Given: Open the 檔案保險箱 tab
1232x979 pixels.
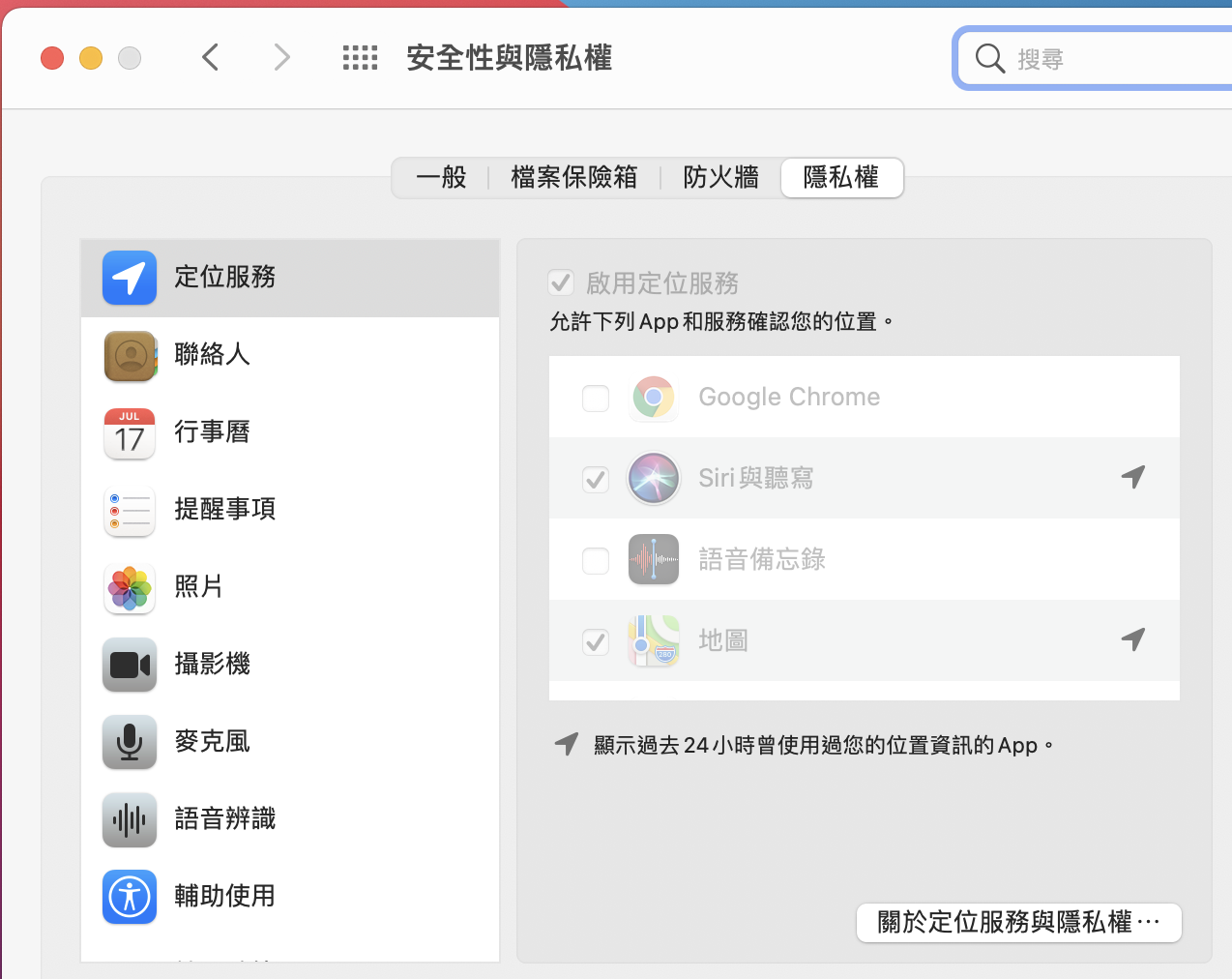Looking at the screenshot, I should (574, 178).
